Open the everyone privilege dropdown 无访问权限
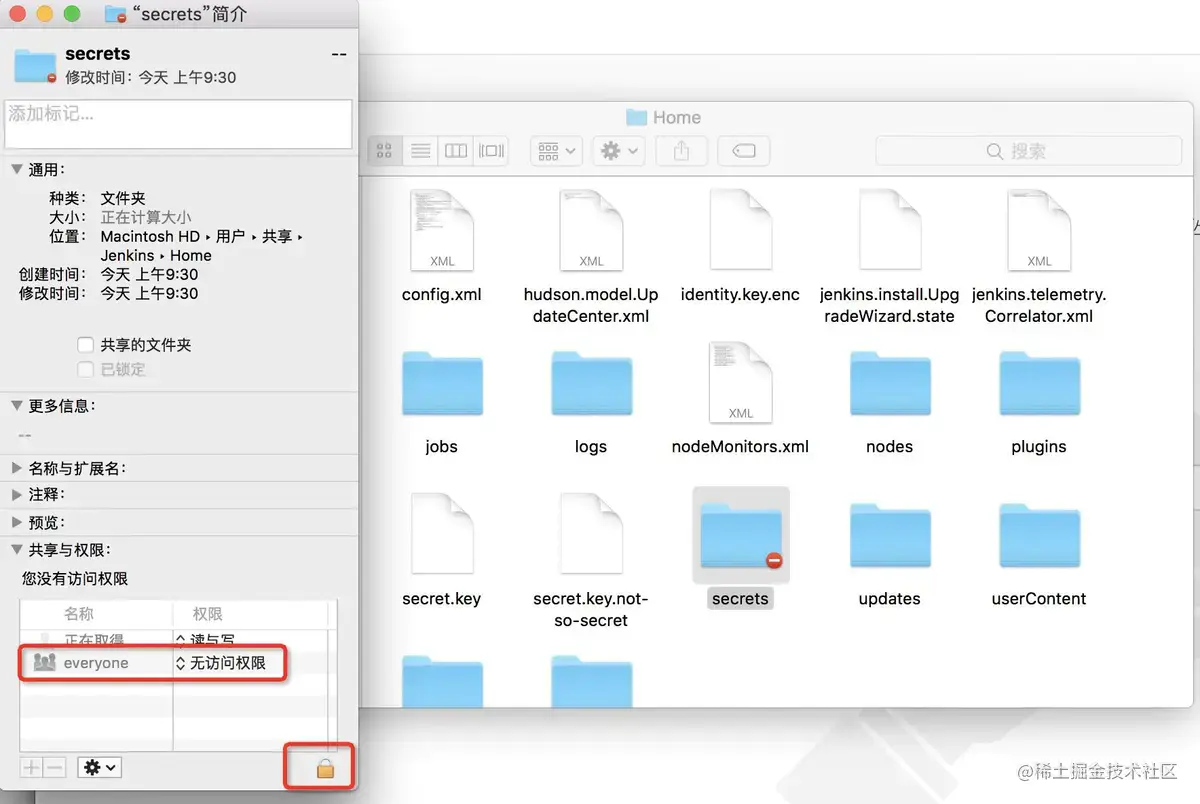 221,662
